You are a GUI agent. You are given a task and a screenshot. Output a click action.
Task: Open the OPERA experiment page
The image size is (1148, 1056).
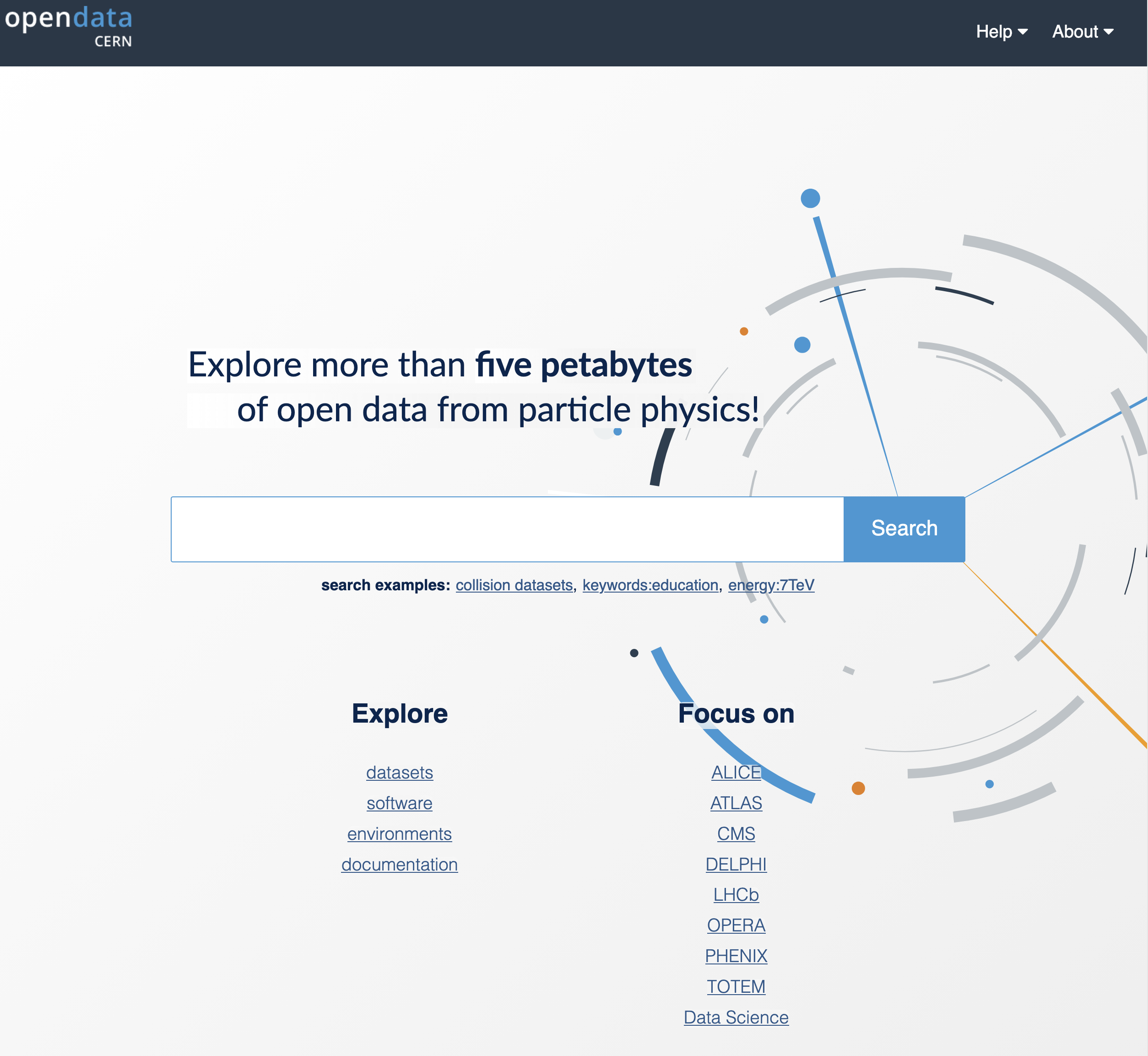coord(736,925)
